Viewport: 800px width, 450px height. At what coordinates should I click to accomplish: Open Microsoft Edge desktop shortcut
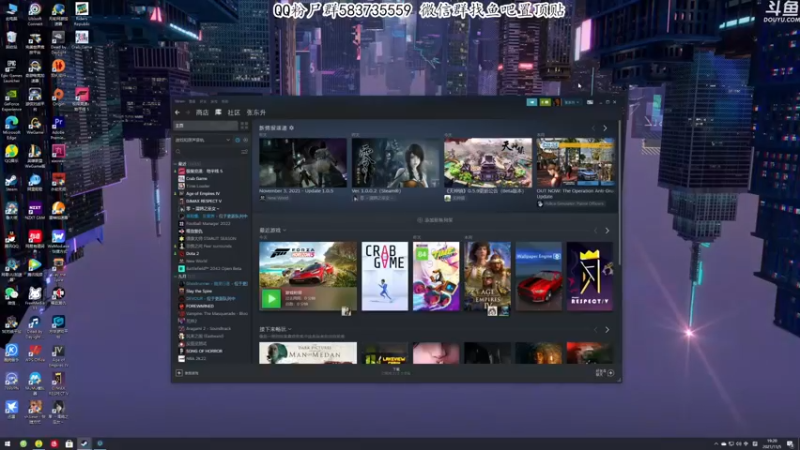tap(11, 128)
